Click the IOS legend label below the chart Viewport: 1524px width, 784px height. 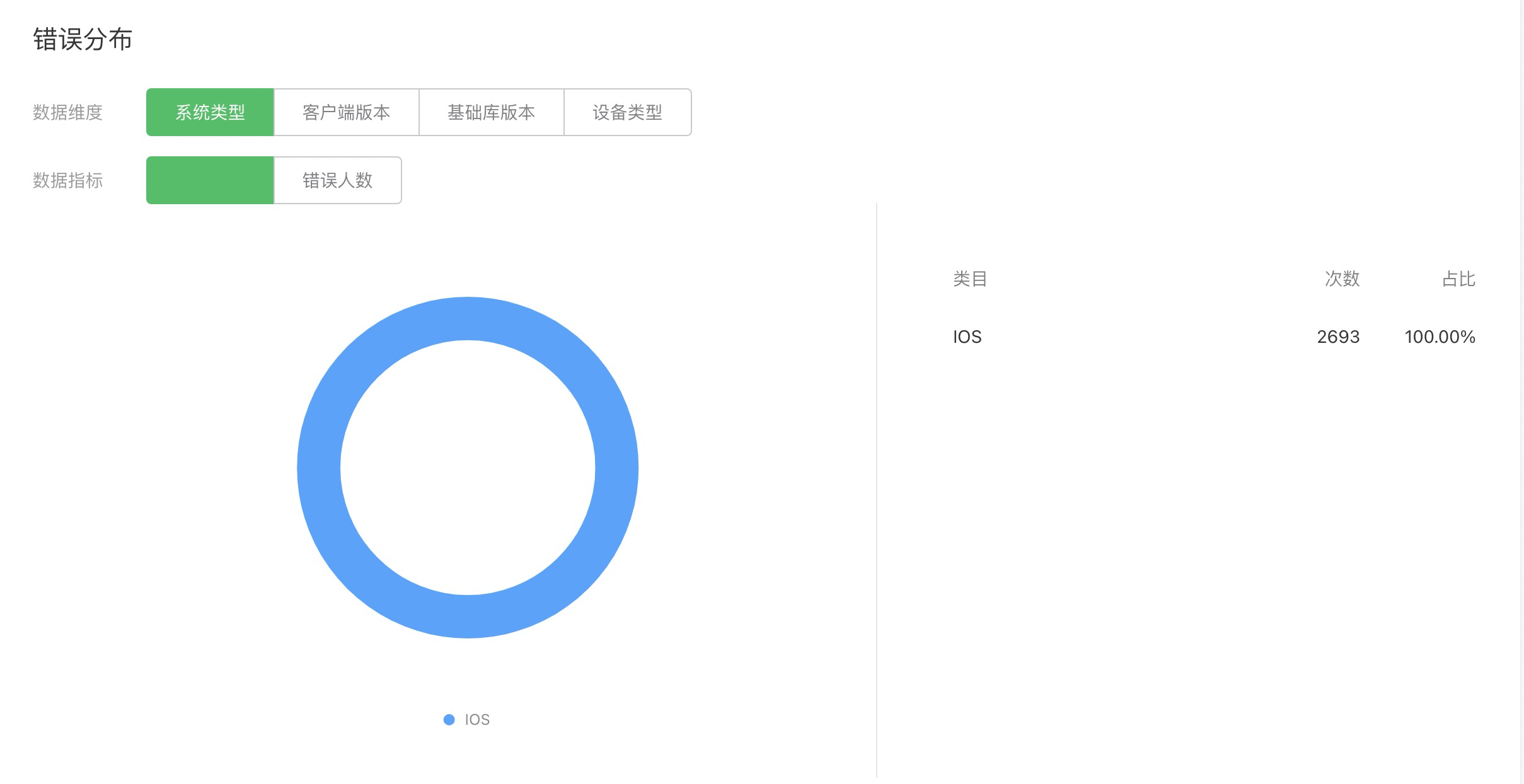[x=477, y=720]
